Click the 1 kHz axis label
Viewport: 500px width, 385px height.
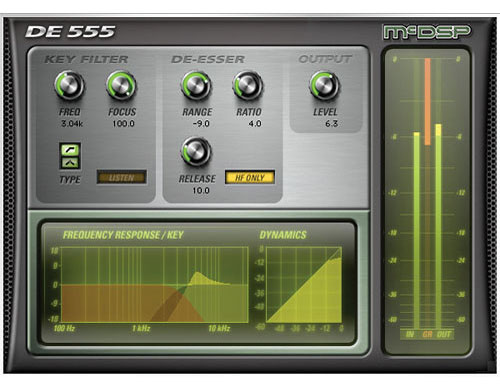(x=141, y=329)
